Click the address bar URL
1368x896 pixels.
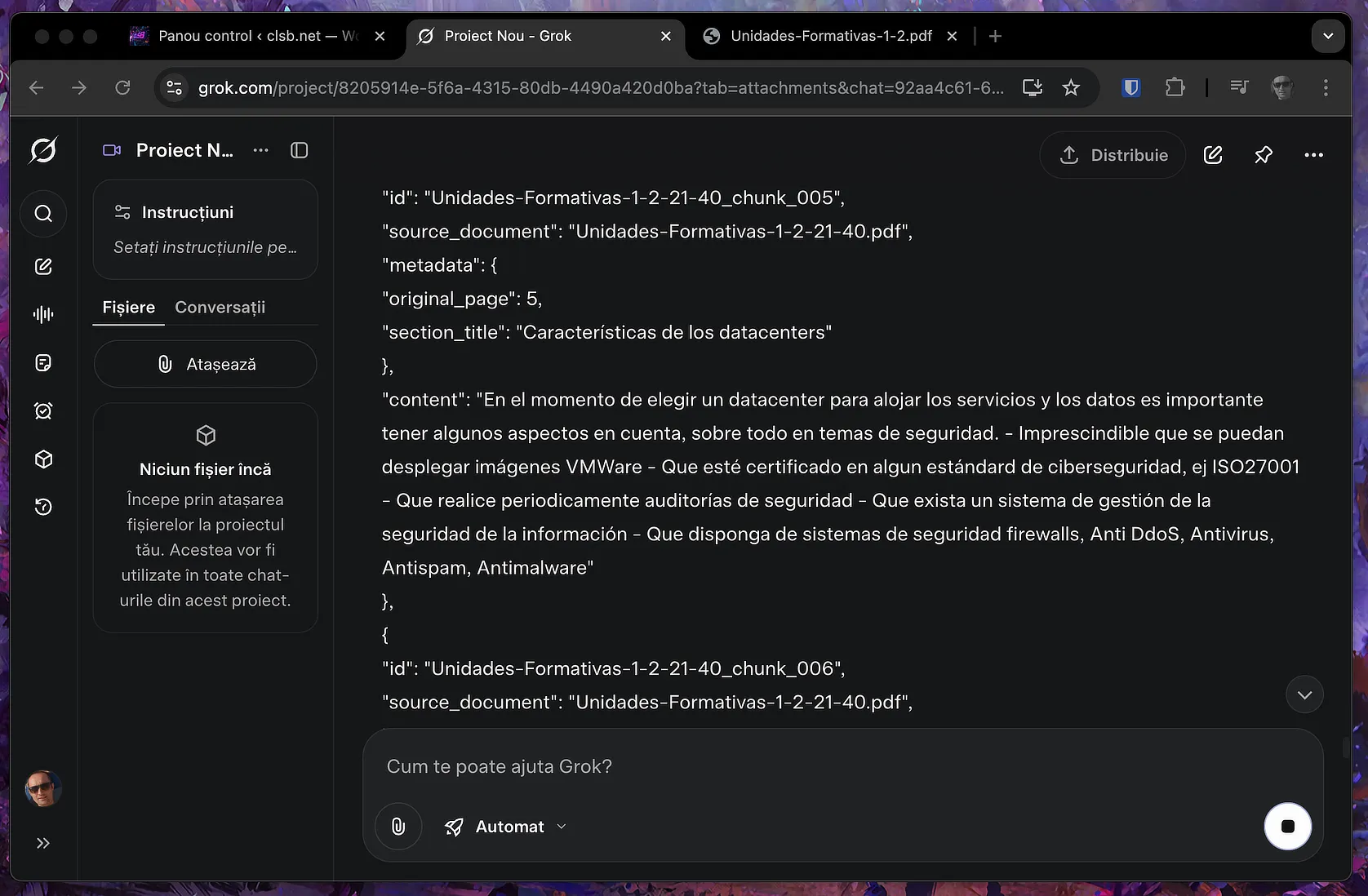coord(601,87)
